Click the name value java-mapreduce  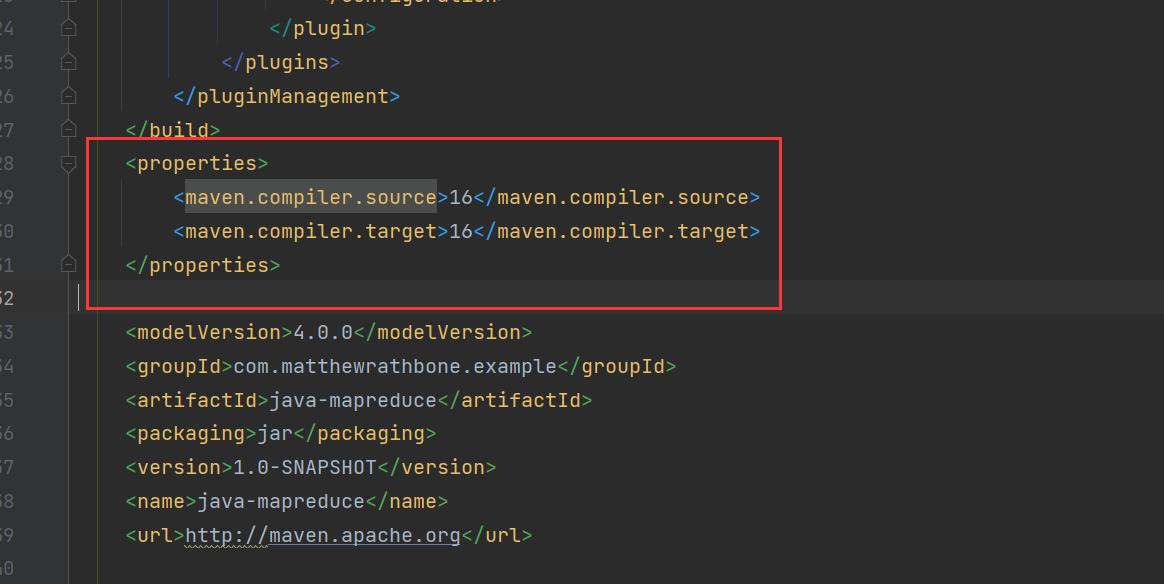(281, 501)
